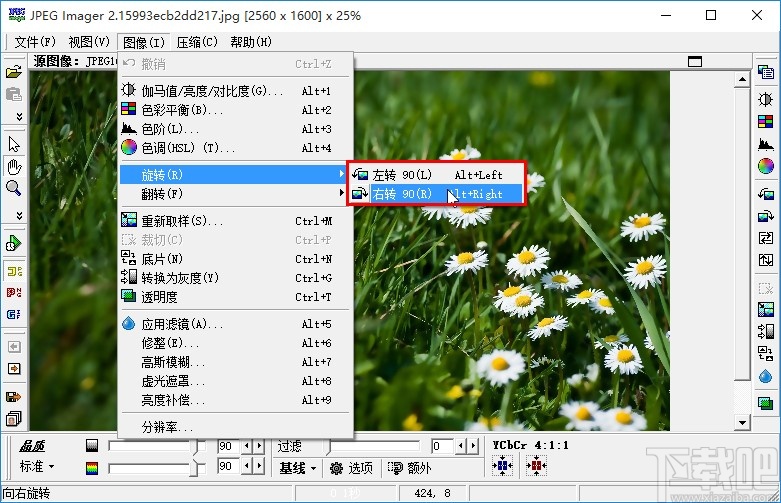The image size is (781, 503).
Task: Click the 额外 extras button
Action: click(x=409, y=468)
